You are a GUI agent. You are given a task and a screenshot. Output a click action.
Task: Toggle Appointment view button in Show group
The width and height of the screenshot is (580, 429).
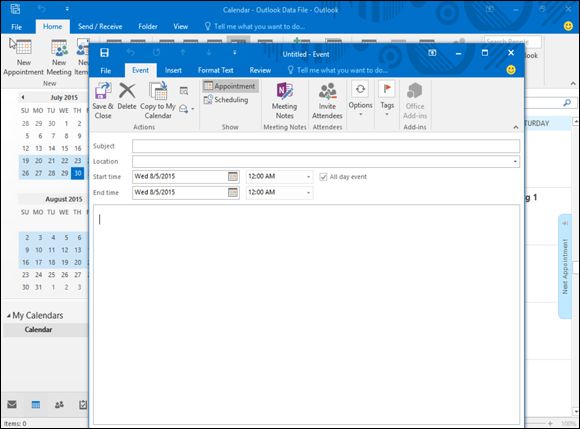(230, 86)
